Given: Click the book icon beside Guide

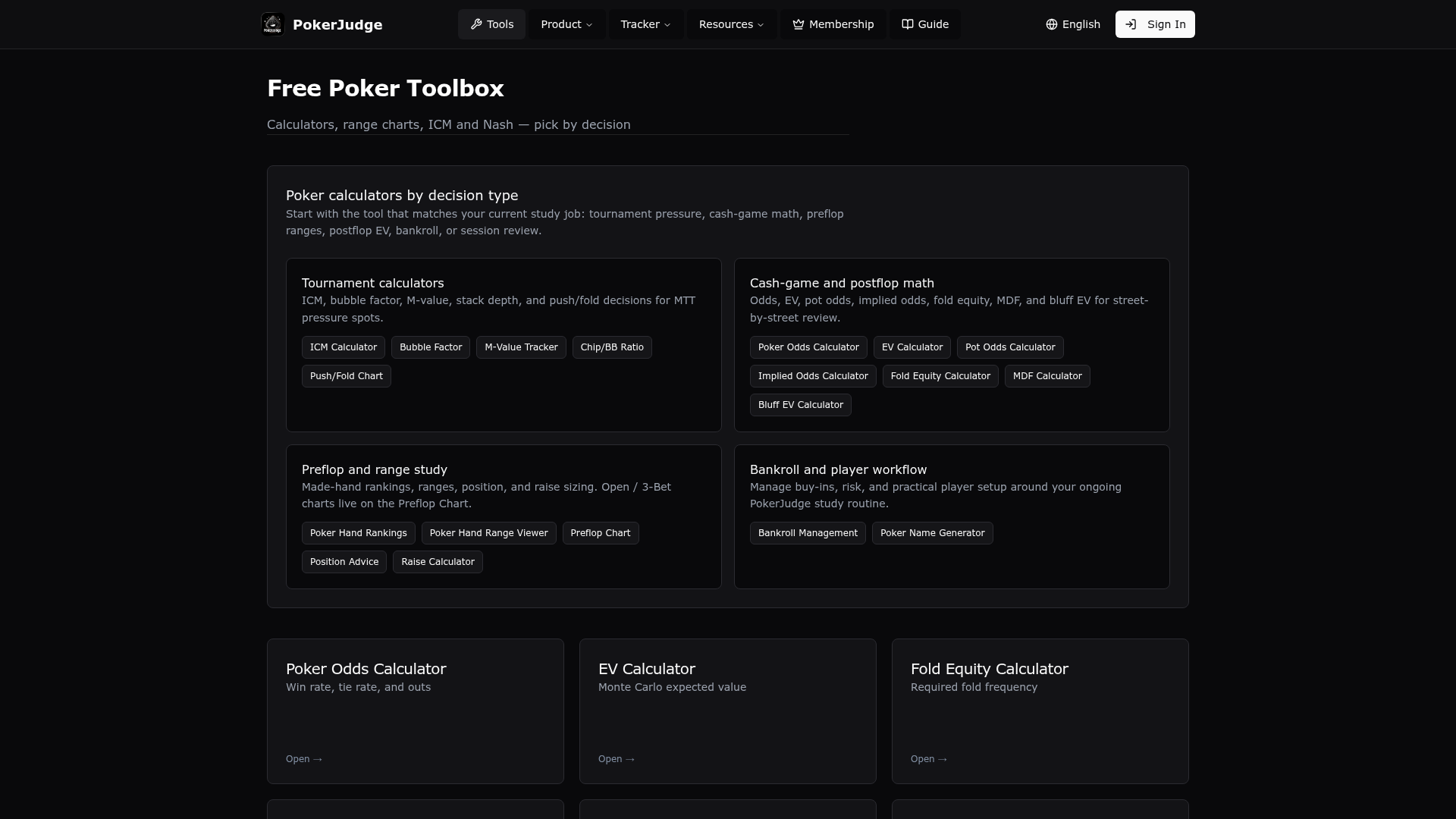Looking at the screenshot, I should coord(907,24).
